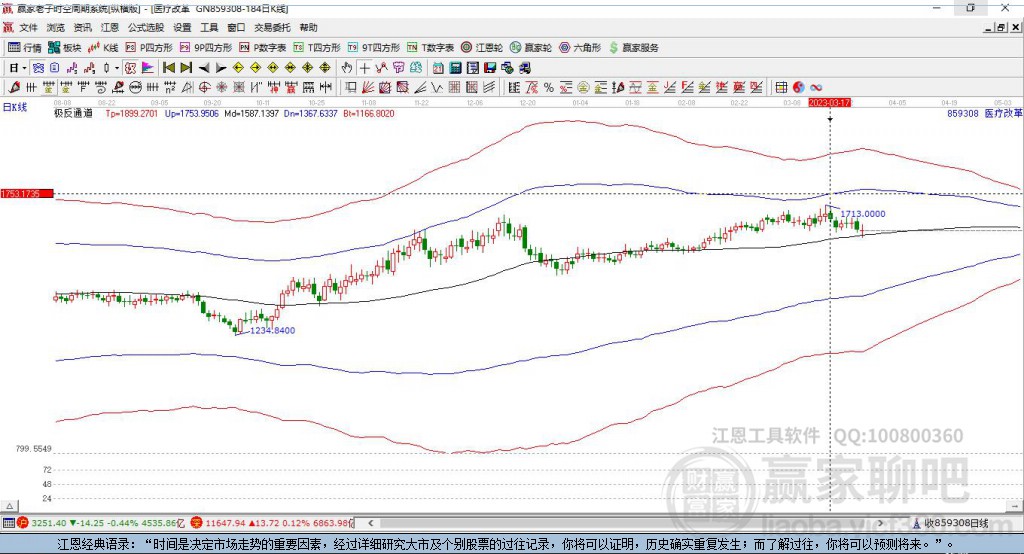Open the 赢家轮 tool

tap(531, 48)
